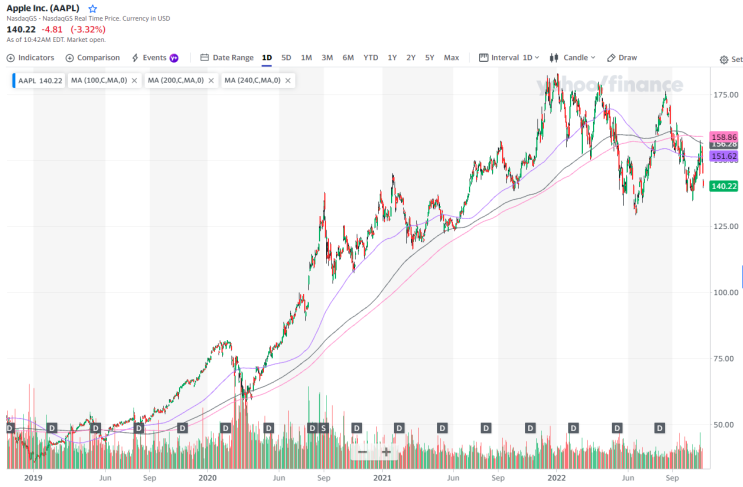
Task: Click the pencil icon beside Draw
Action: coord(611,58)
